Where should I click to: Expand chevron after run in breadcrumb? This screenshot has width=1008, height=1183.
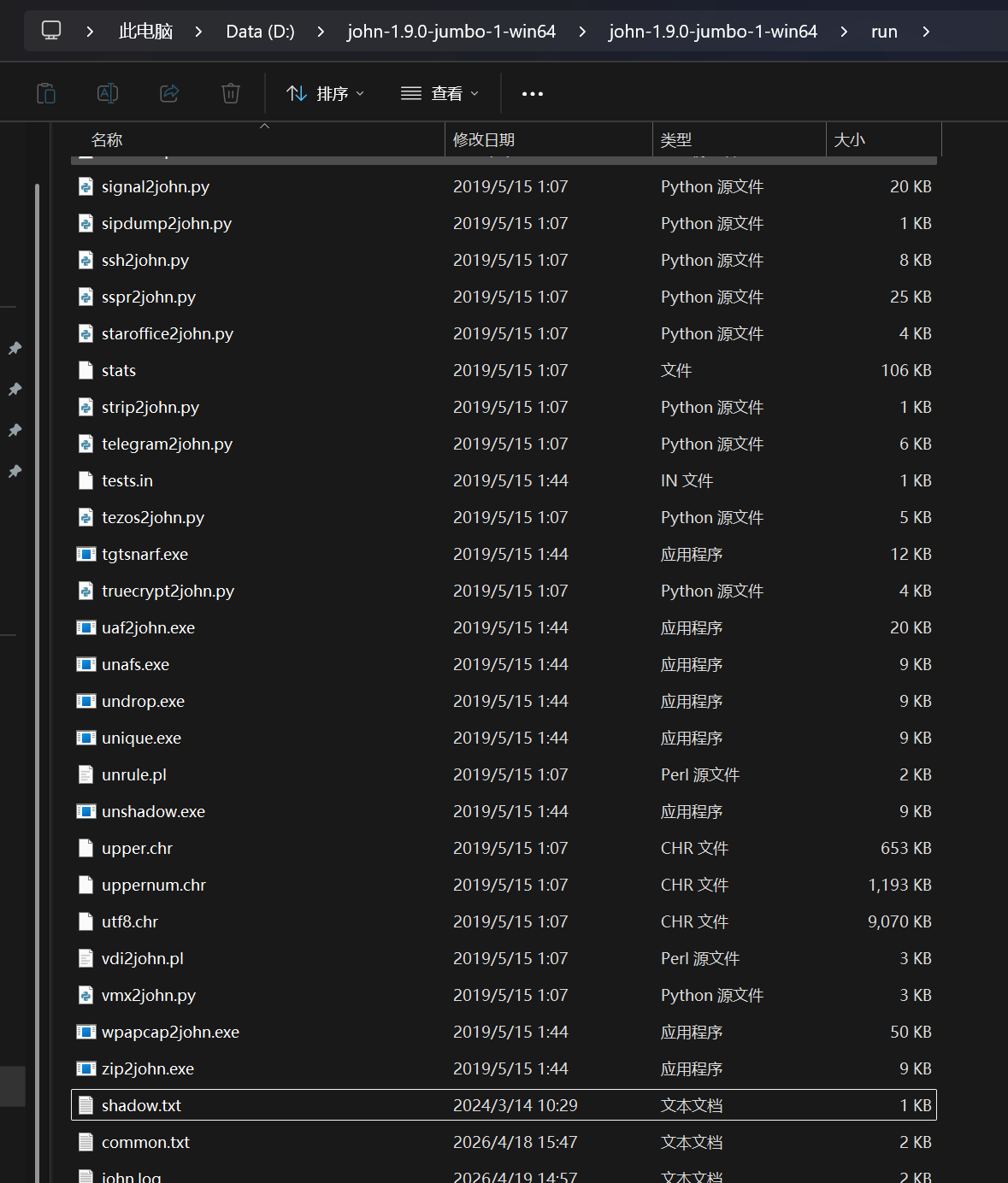pos(926,32)
